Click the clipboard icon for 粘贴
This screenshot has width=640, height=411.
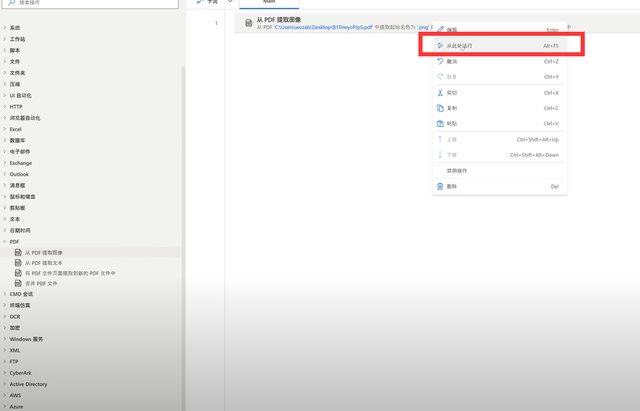point(440,124)
